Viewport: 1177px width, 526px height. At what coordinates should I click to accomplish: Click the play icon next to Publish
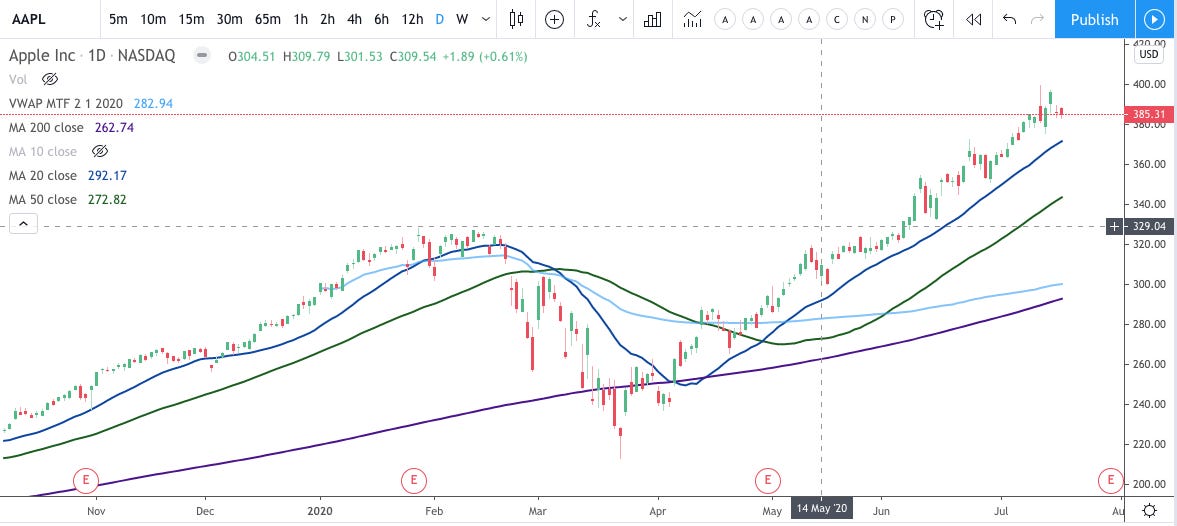(x=1152, y=20)
